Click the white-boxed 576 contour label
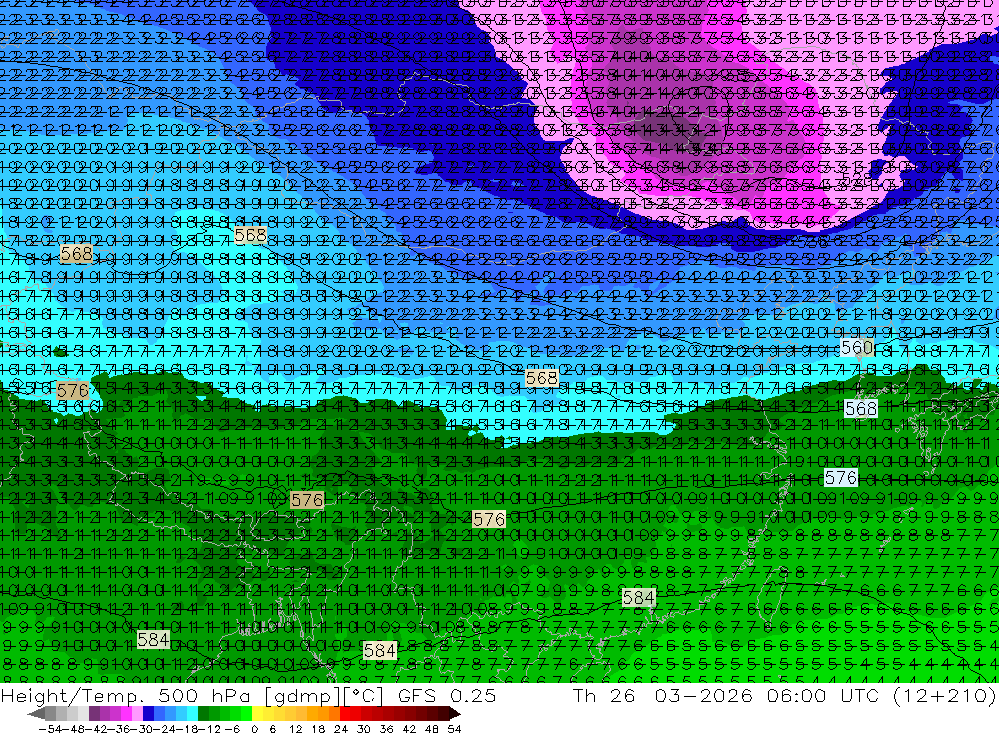This screenshot has width=1000, height=733. point(841,478)
